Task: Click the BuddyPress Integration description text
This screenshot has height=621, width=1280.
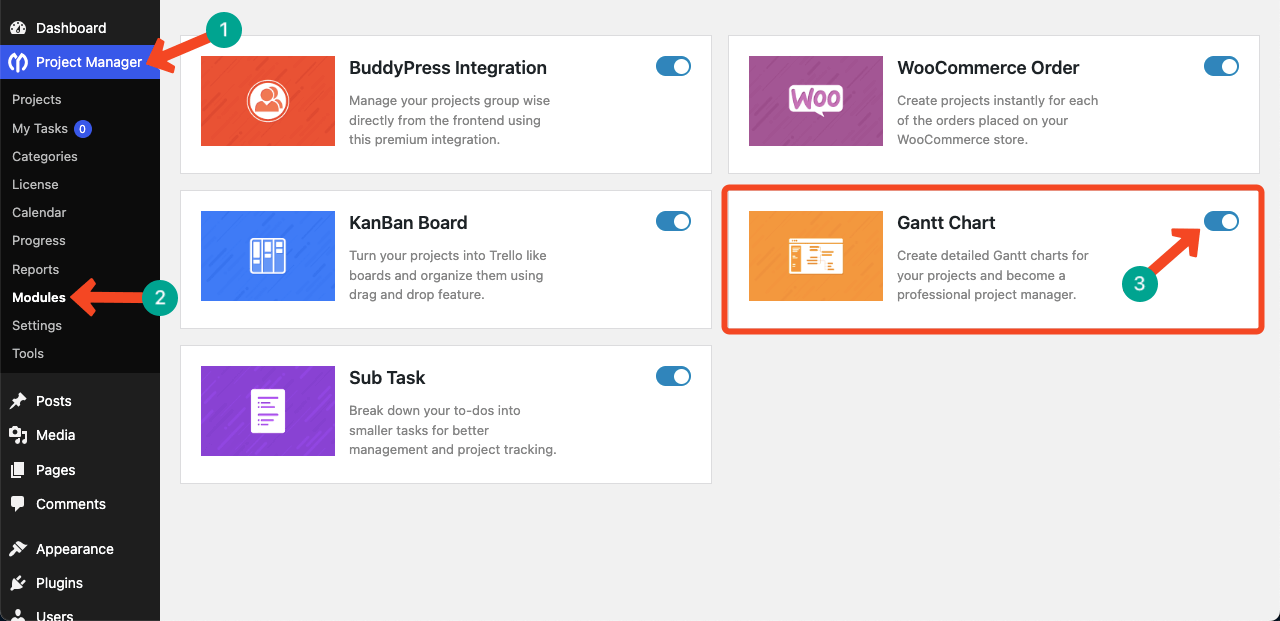Action: click(x=449, y=120)
